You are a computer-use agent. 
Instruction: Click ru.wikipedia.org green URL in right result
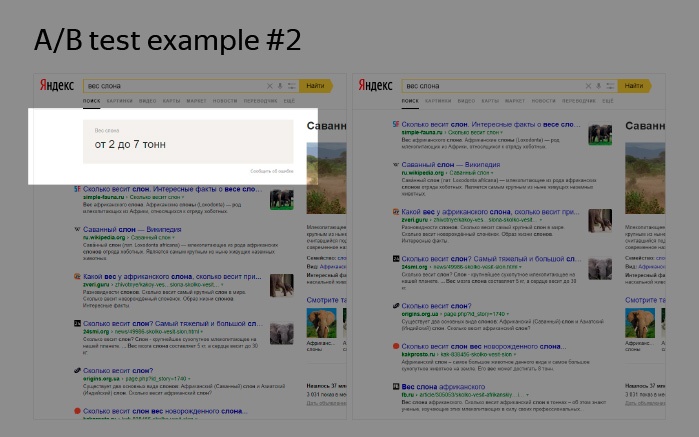click(x=423, y=173)
